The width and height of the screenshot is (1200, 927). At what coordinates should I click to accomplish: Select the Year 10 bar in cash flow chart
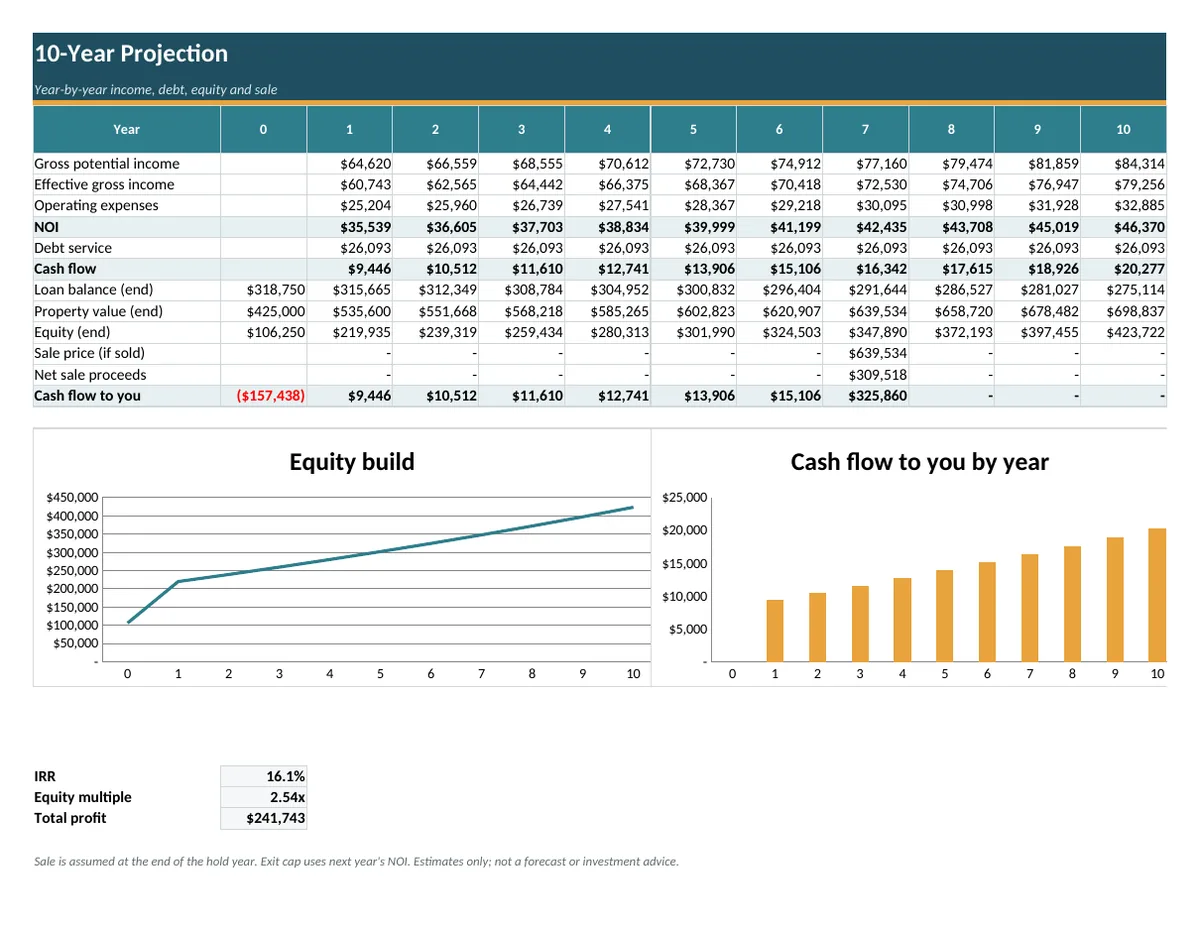(1157, 595)
